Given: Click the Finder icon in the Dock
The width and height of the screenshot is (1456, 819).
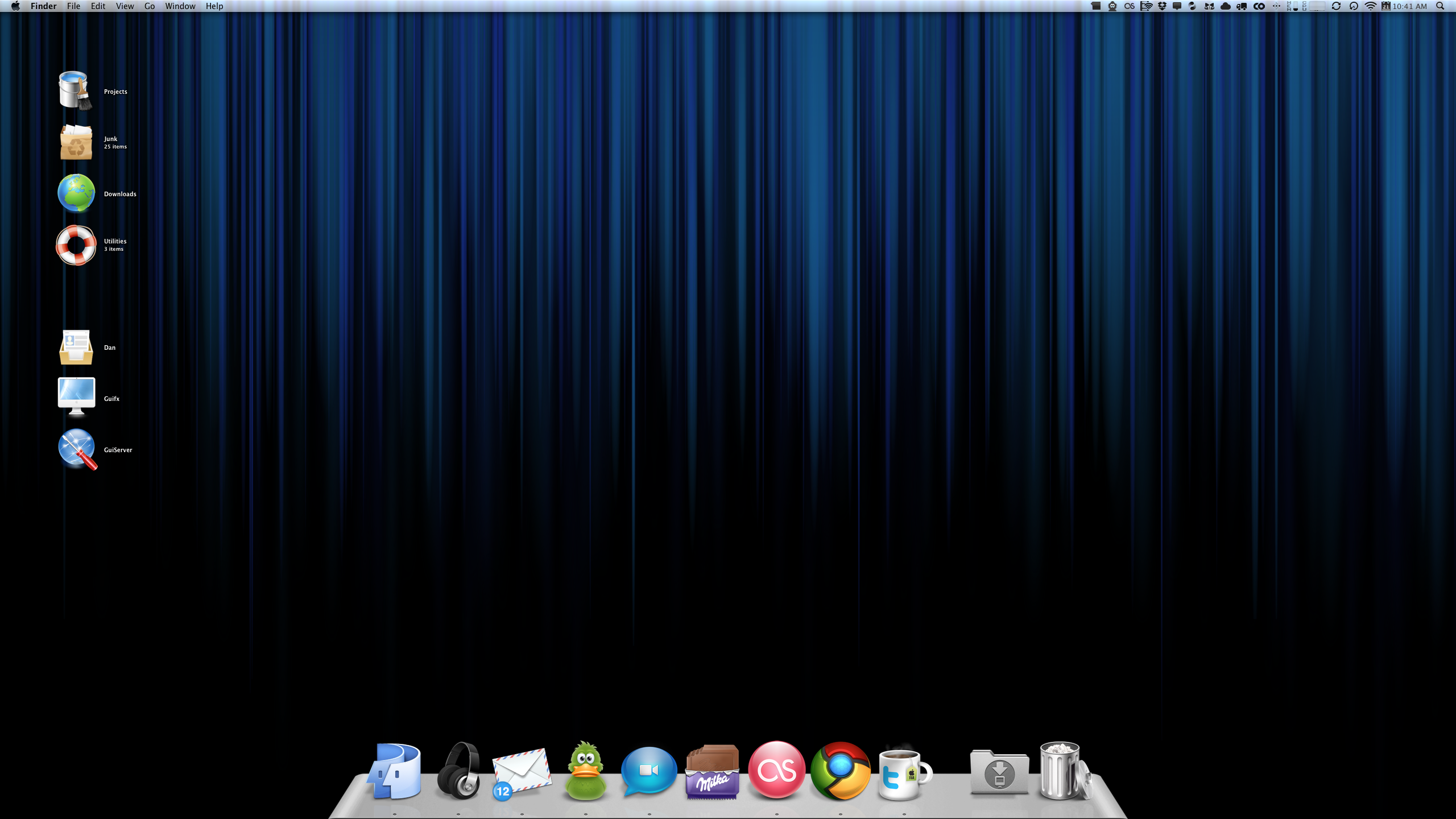Looking at the screenshot, I should click(394, 771).
